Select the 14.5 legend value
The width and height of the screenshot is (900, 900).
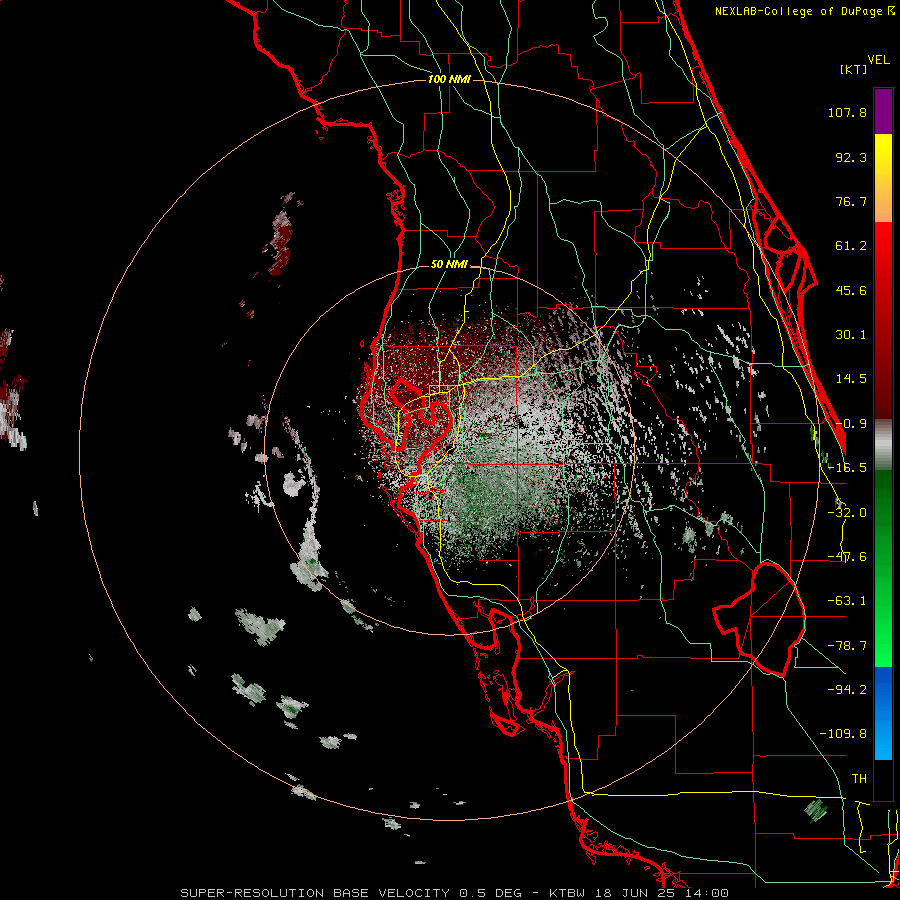[x=851, y=379]
